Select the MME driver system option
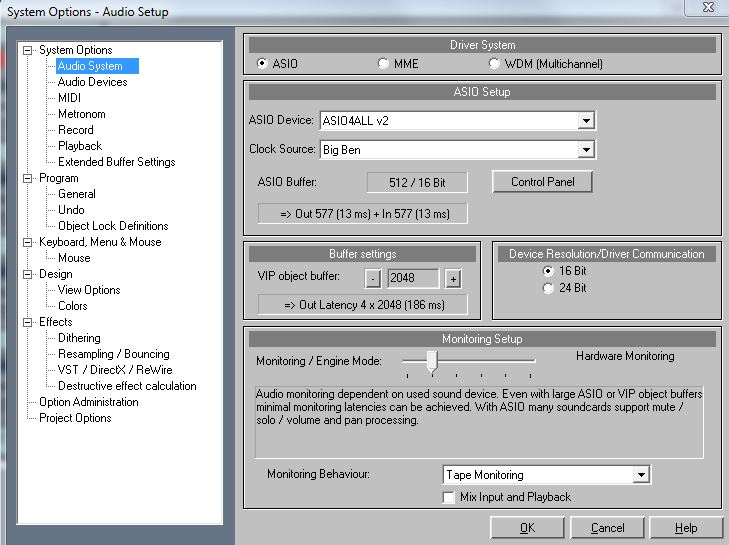The width and height of the screenshot is (729, 545). coord(383,63)
